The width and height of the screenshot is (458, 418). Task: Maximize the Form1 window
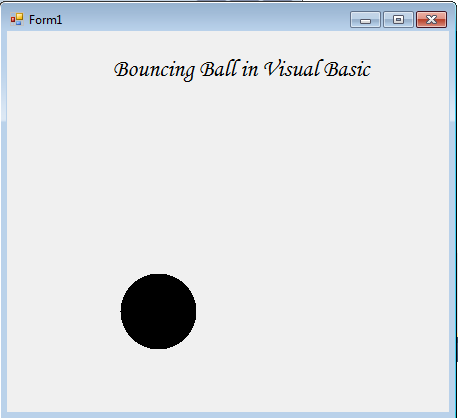click(398, 20)
